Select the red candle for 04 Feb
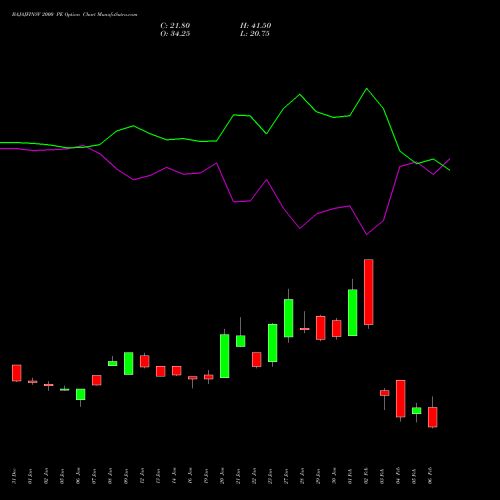500x500 pixels. pos(401,399)
